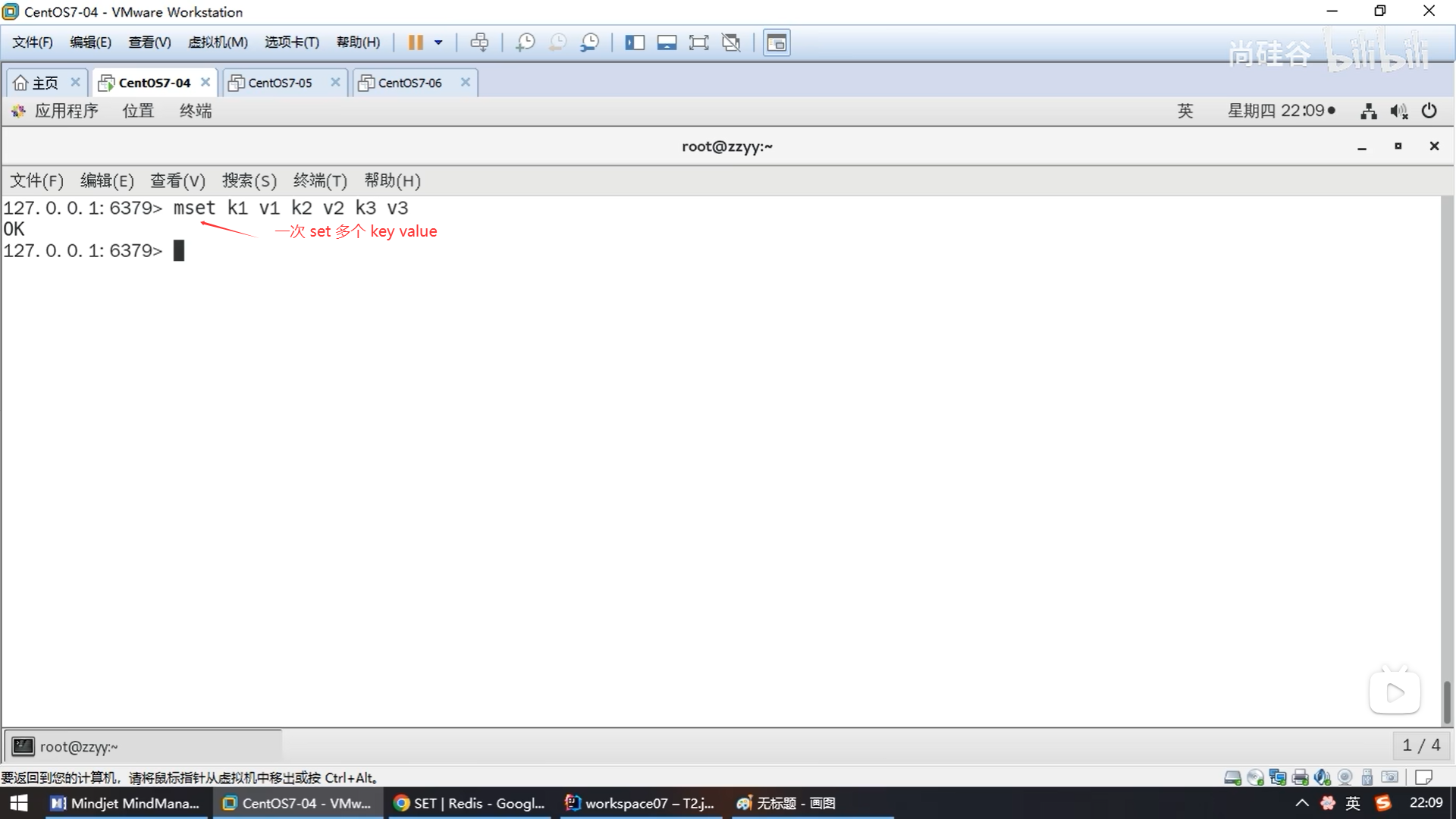This screenshot has width=1456, height=819.
Task: Open workspace switcher showing 1 / 4
Action: pyautogui.click(x=1420, y=745)
